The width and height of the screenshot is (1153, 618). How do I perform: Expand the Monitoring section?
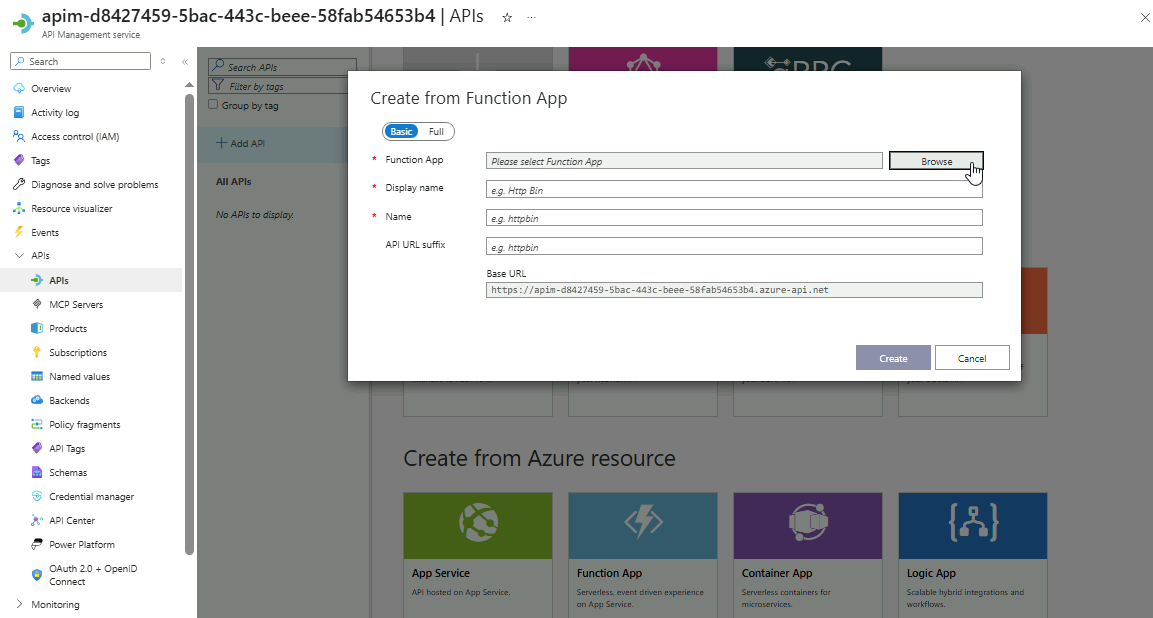coord(19,605)
